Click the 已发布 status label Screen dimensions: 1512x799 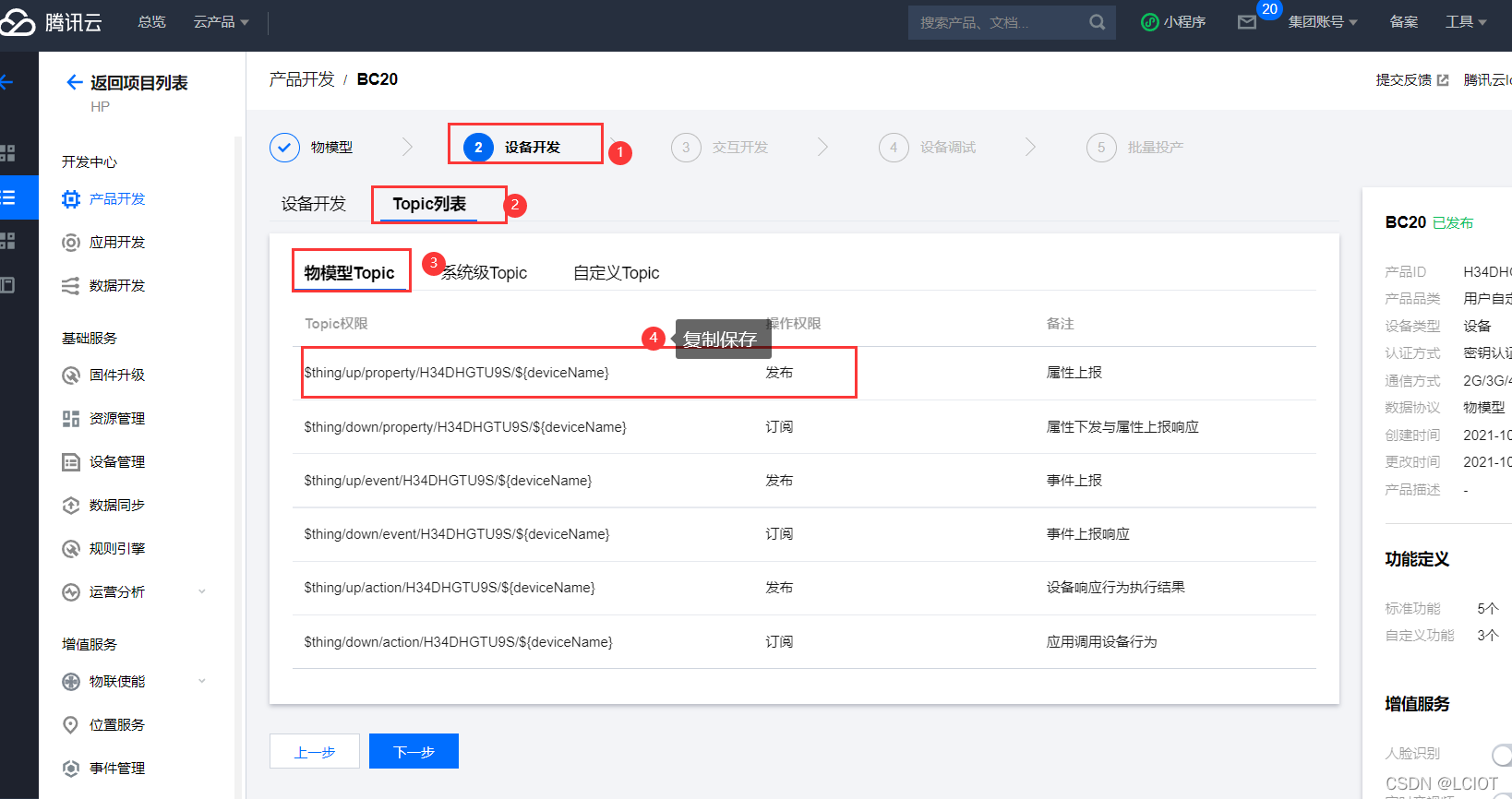pyautogui.click(x=1453, y=223)
